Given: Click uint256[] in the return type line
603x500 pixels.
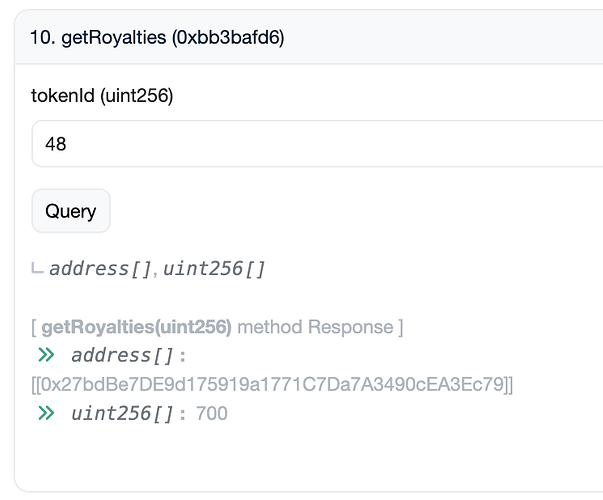Looking at the screenshot, I should (x=214, y=268).
